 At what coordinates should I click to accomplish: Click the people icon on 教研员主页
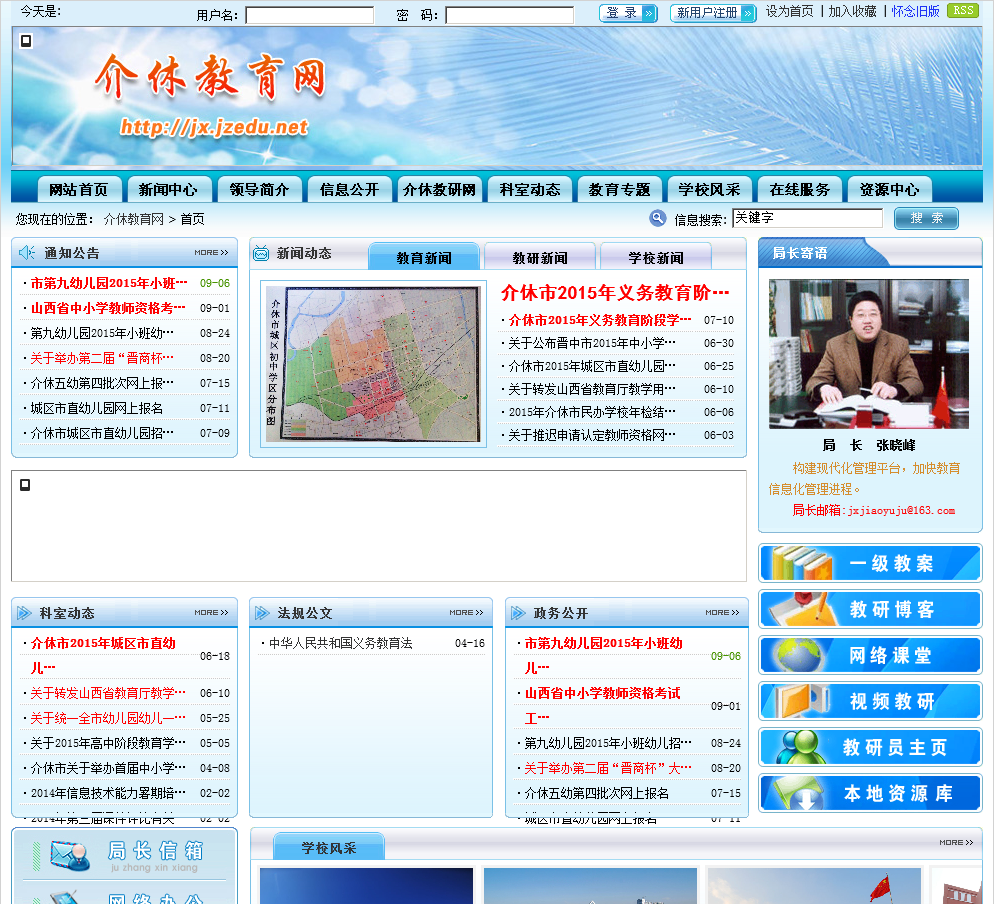(800, 747)
